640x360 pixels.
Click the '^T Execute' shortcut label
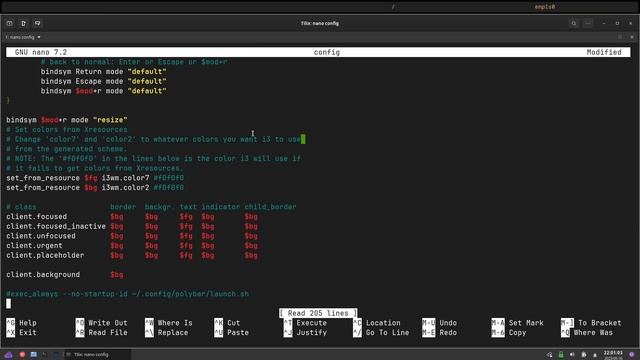pyautogui.click(x=305, y=323)
